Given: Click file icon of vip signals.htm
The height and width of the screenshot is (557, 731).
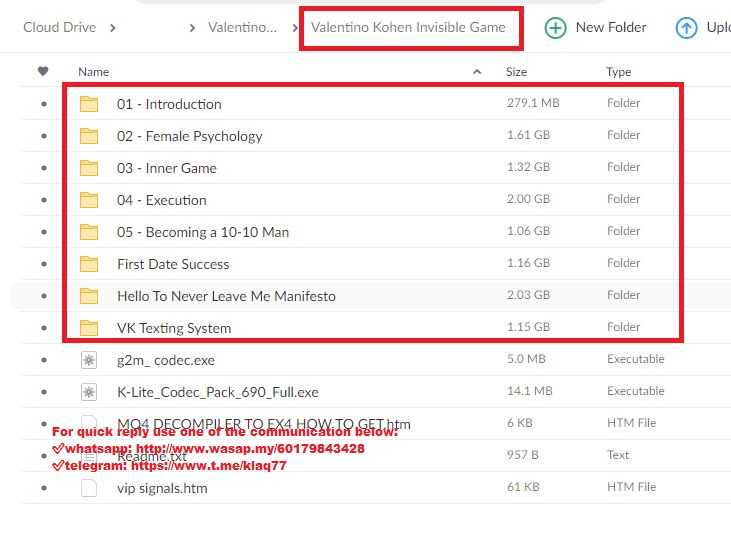Looking at the screenshot, I should tap(89, 488).
